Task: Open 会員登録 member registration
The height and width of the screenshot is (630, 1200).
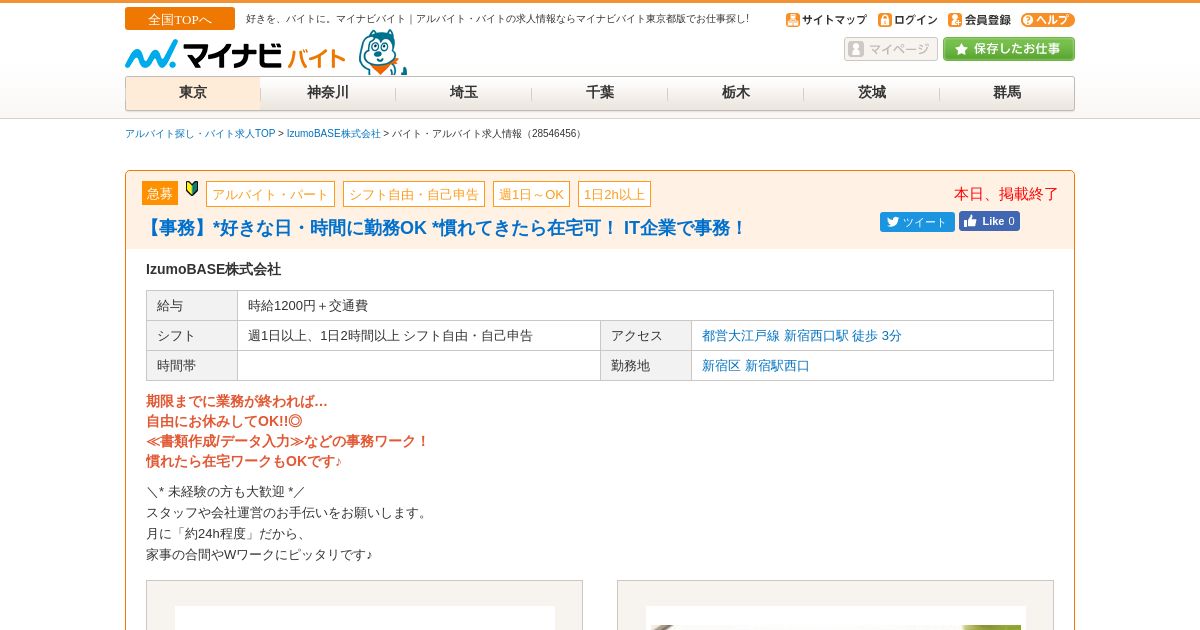Action: [x=979, y=20]
